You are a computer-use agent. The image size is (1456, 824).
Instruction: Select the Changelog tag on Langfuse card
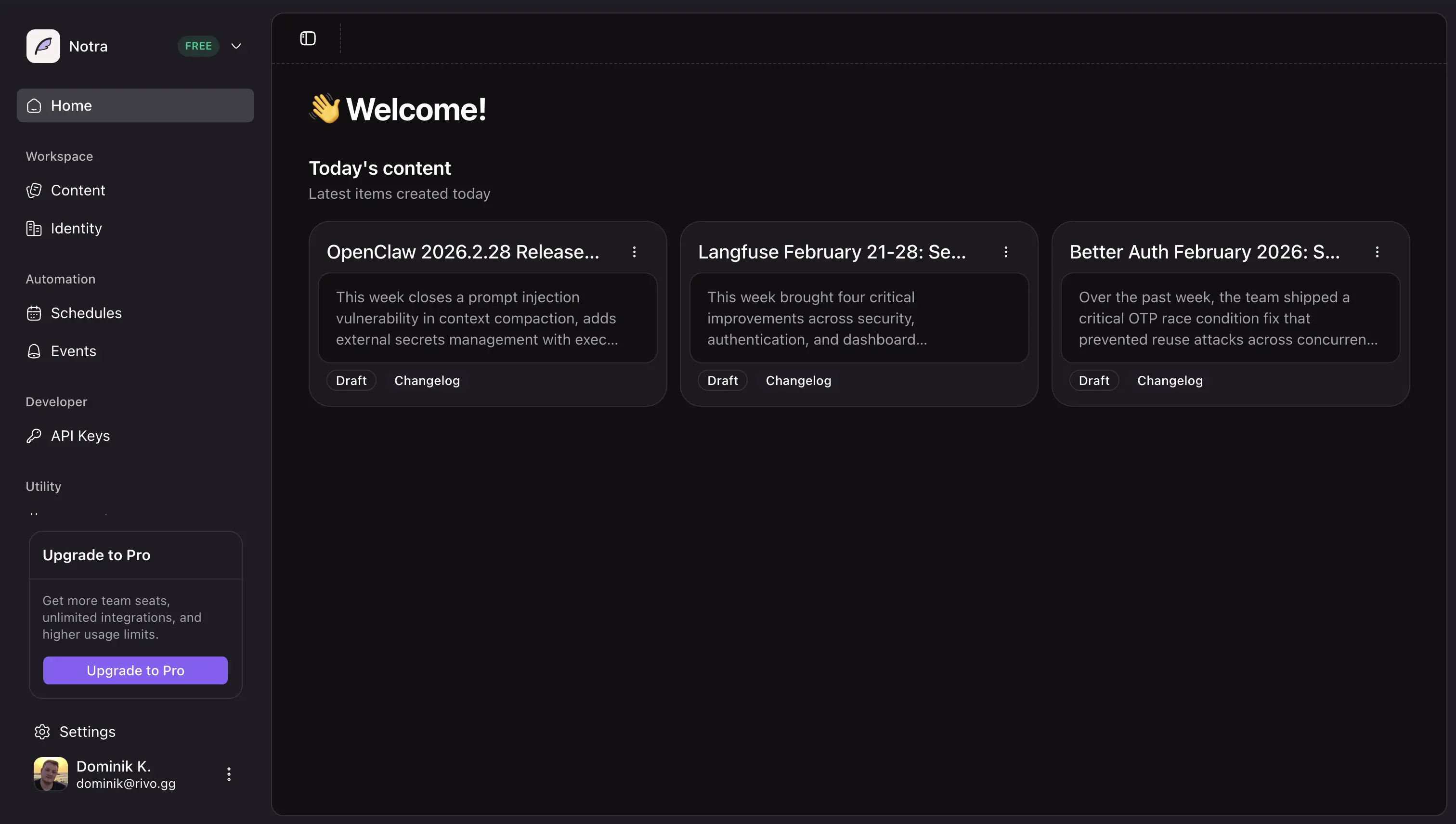pyautogui.click(x=798, y=380)
